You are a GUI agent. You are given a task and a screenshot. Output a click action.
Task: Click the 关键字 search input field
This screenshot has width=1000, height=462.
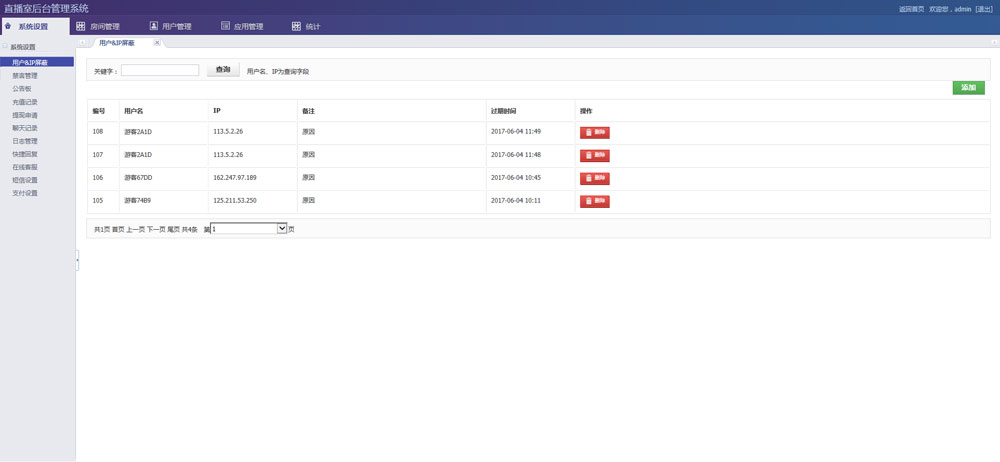click(x=160, y=71)
